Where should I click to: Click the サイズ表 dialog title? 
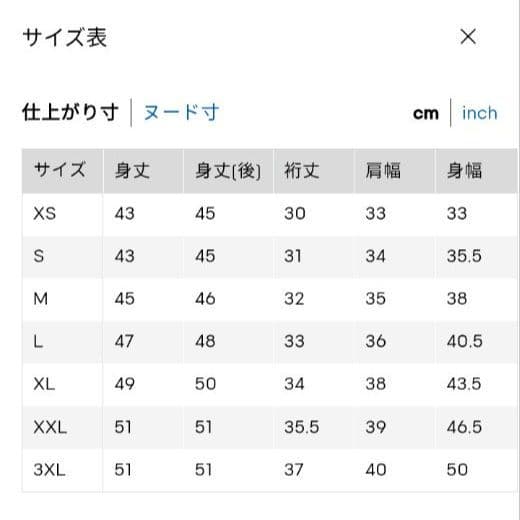point(65,37)
